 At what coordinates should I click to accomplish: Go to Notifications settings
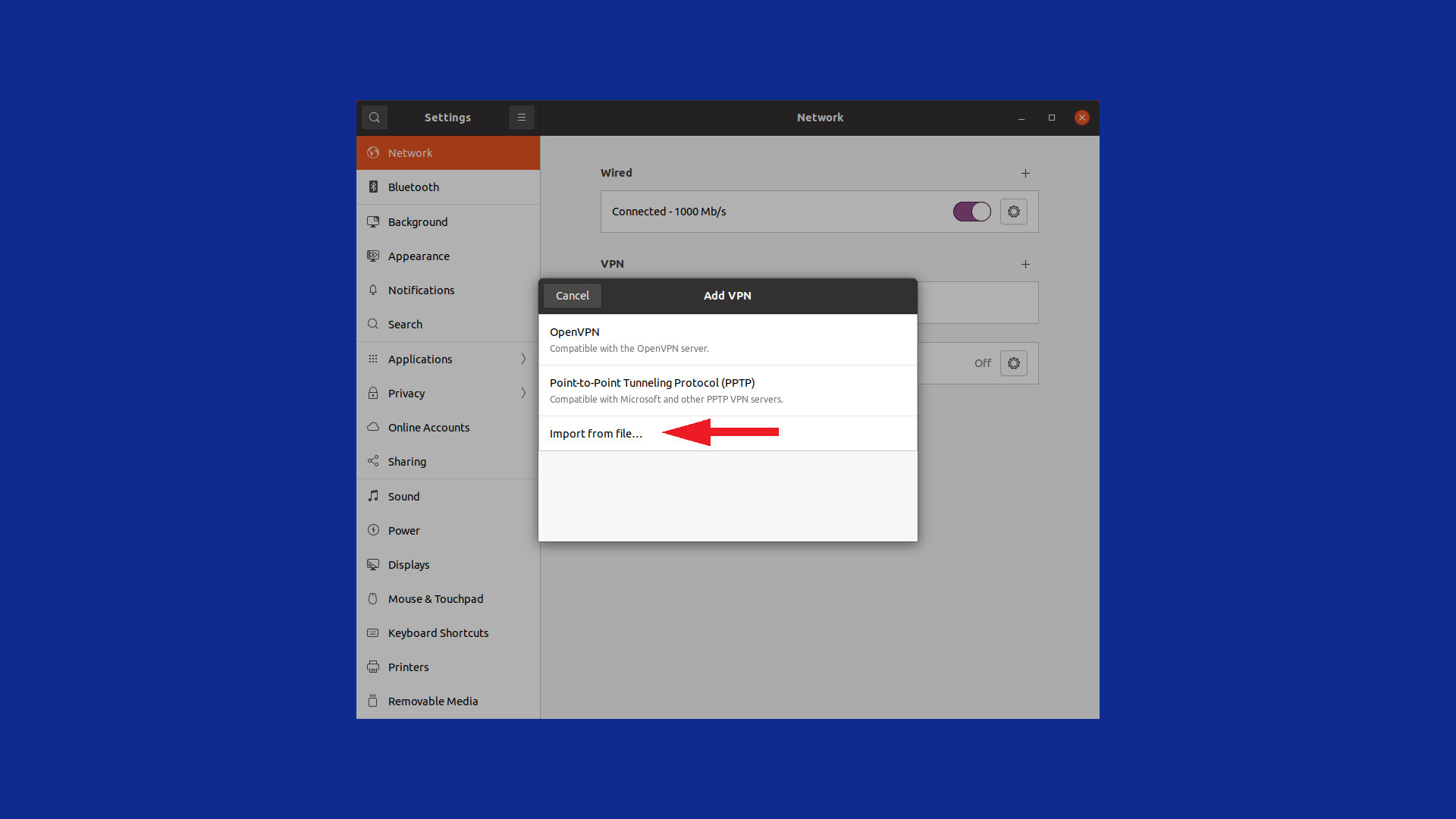click(448, 290)
